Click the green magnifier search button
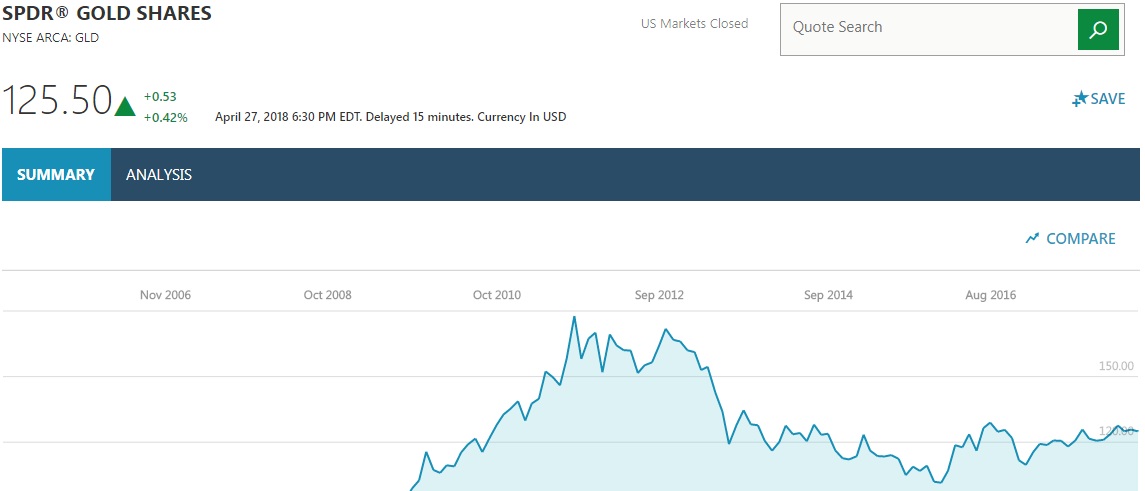1145x491 pixels. 1098,30
